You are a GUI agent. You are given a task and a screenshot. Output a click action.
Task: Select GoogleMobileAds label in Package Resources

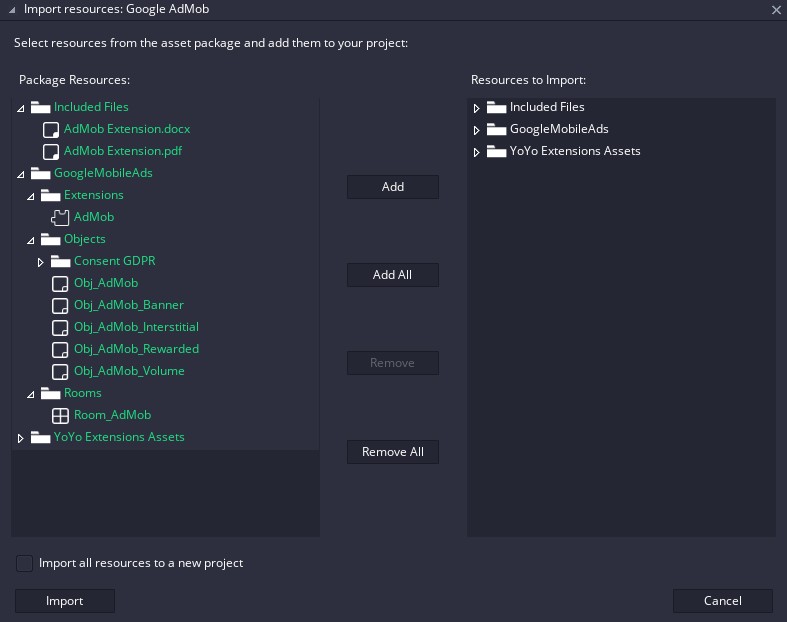click(x=103, y=173)
